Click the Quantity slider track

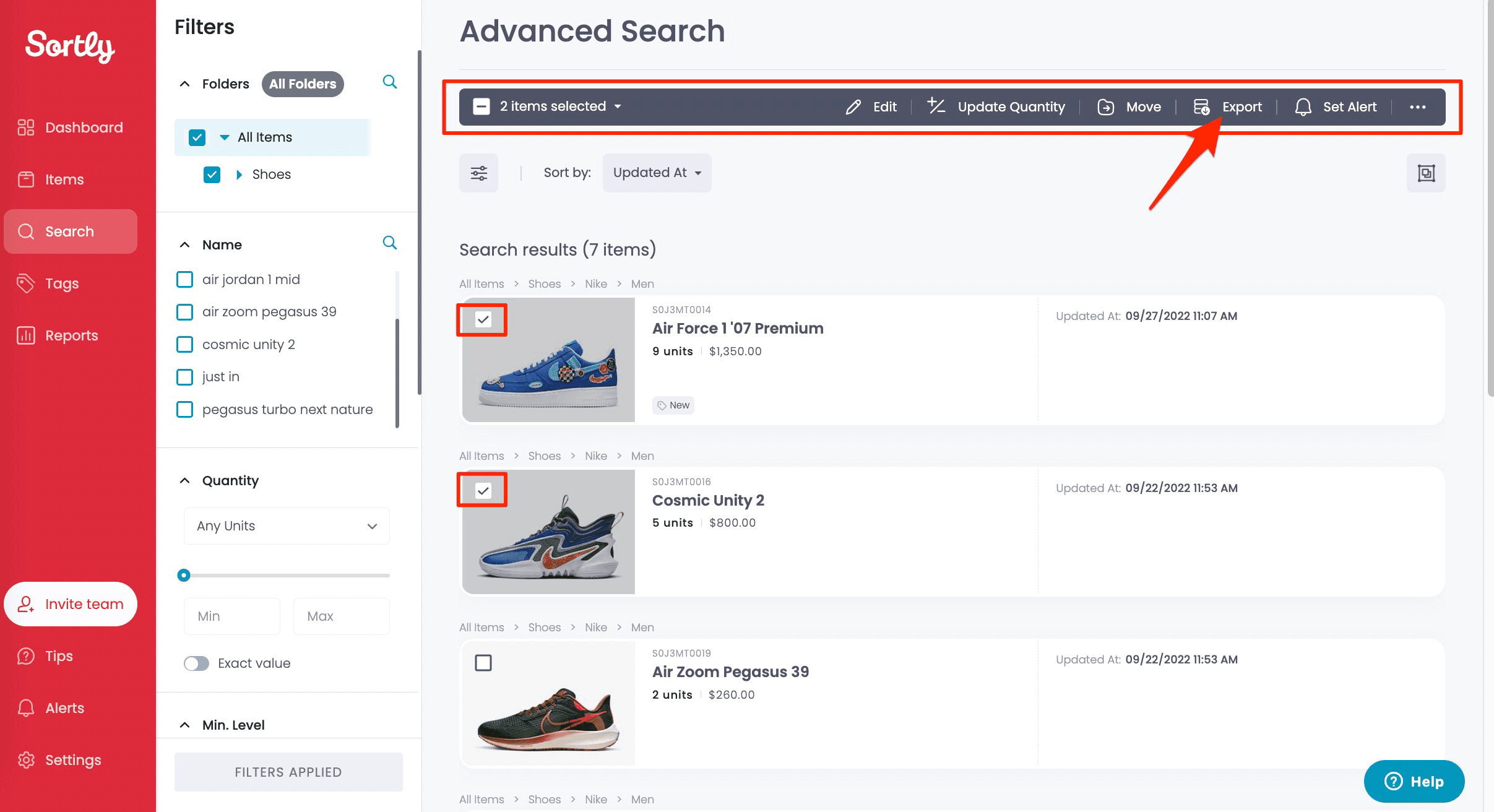coord(287,576)
